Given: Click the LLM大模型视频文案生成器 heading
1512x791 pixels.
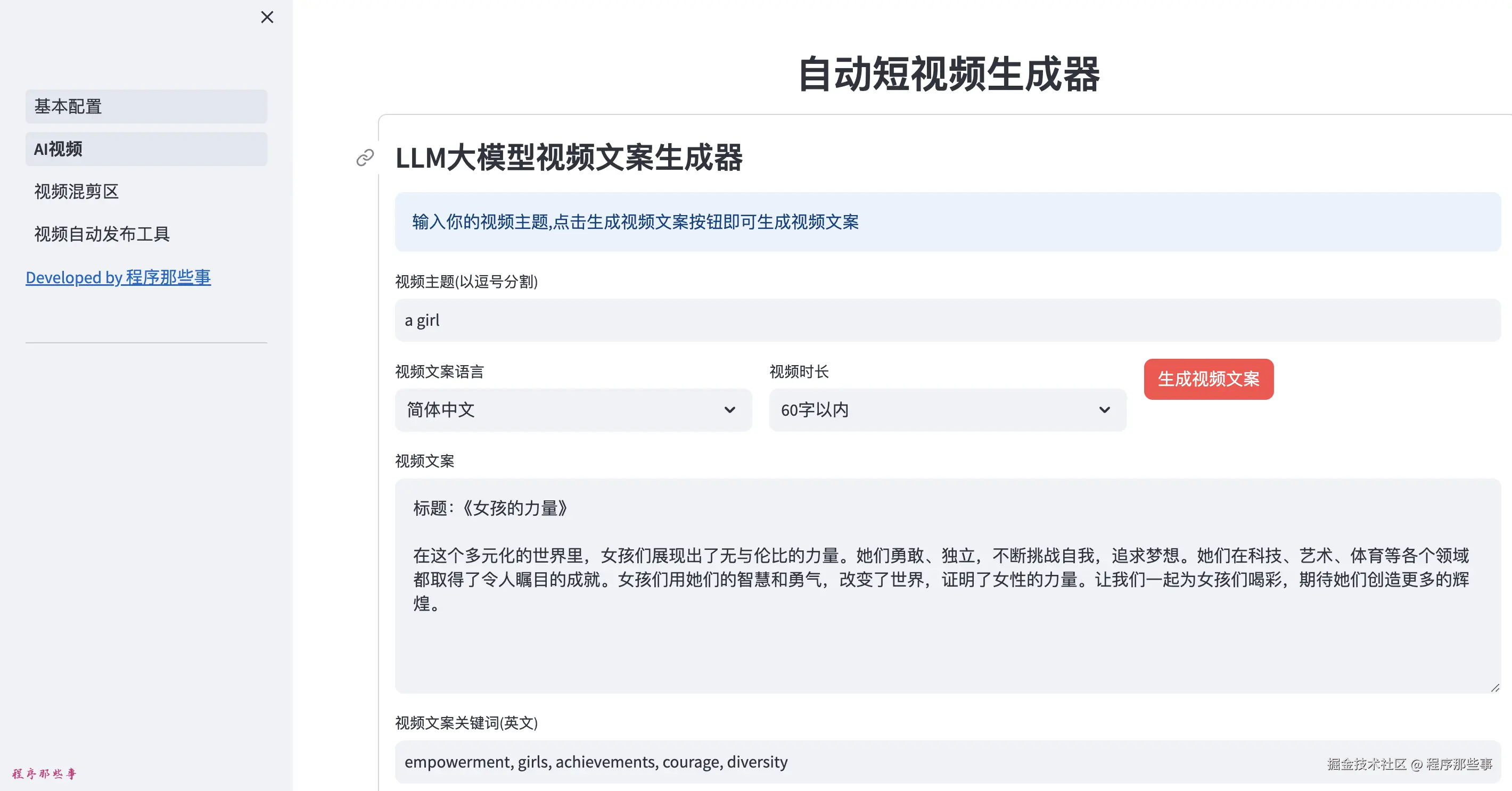Looking at the screenshot, I should click(x=569, y=158).
